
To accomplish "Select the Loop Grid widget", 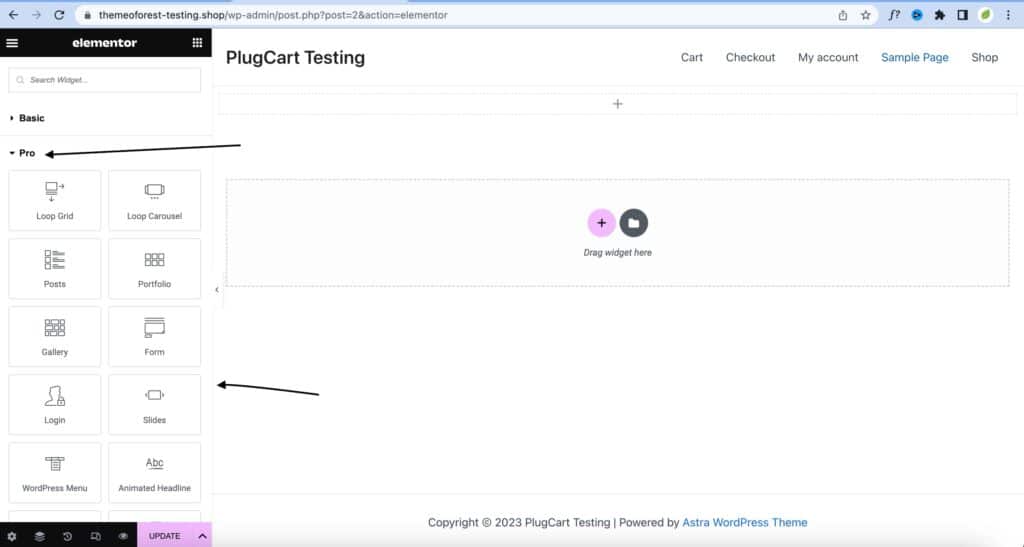I will pyautogui.click(x=55, y=200).
